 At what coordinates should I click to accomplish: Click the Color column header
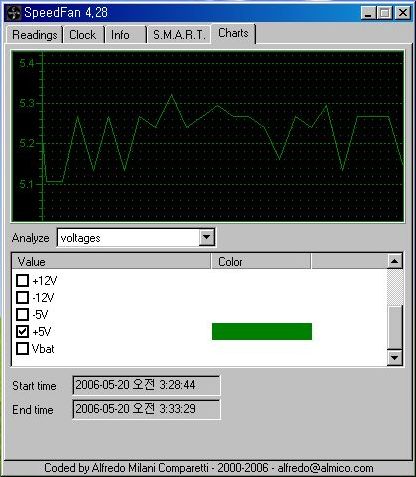tap(261, 261)
